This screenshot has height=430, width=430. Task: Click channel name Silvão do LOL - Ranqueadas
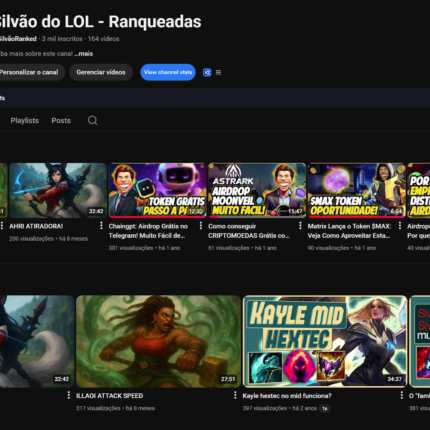pyautogui.click(x=99, y=22)
